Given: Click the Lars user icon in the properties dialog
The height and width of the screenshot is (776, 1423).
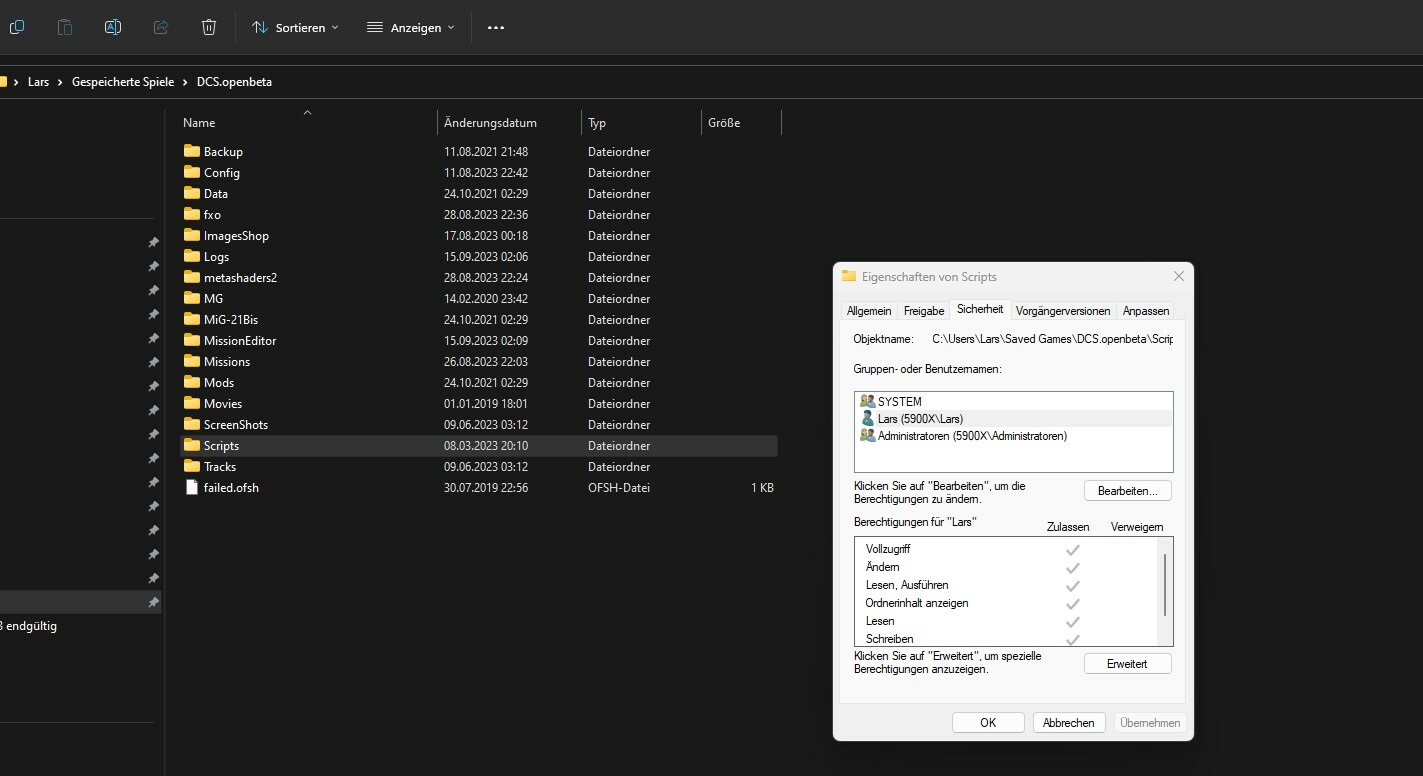Looking at the screenshot, I should tap(867, 418).
